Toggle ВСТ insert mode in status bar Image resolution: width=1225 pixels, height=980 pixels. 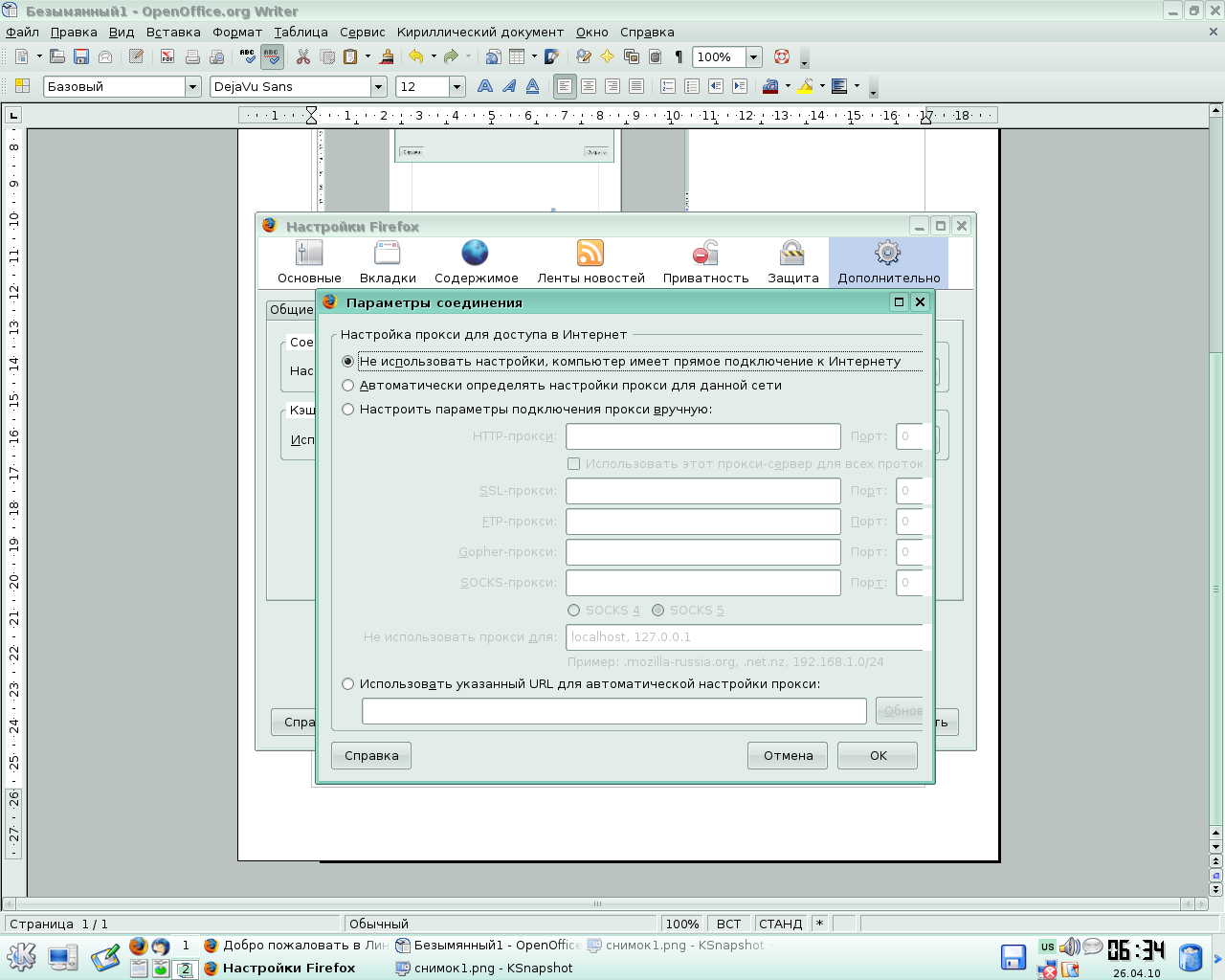point(728,924)
